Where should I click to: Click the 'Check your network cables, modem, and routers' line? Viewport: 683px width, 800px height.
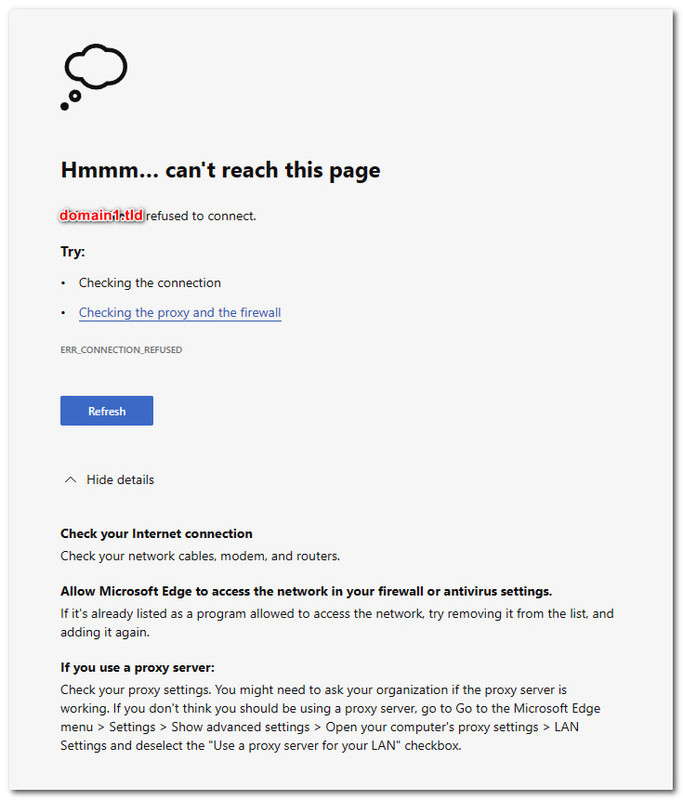200,556
